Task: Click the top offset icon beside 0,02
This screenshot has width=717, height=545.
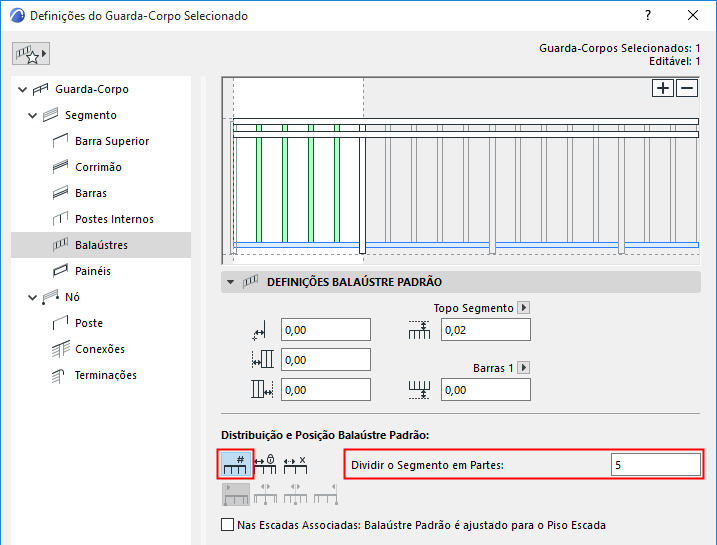Action: [x=419, y=330]
